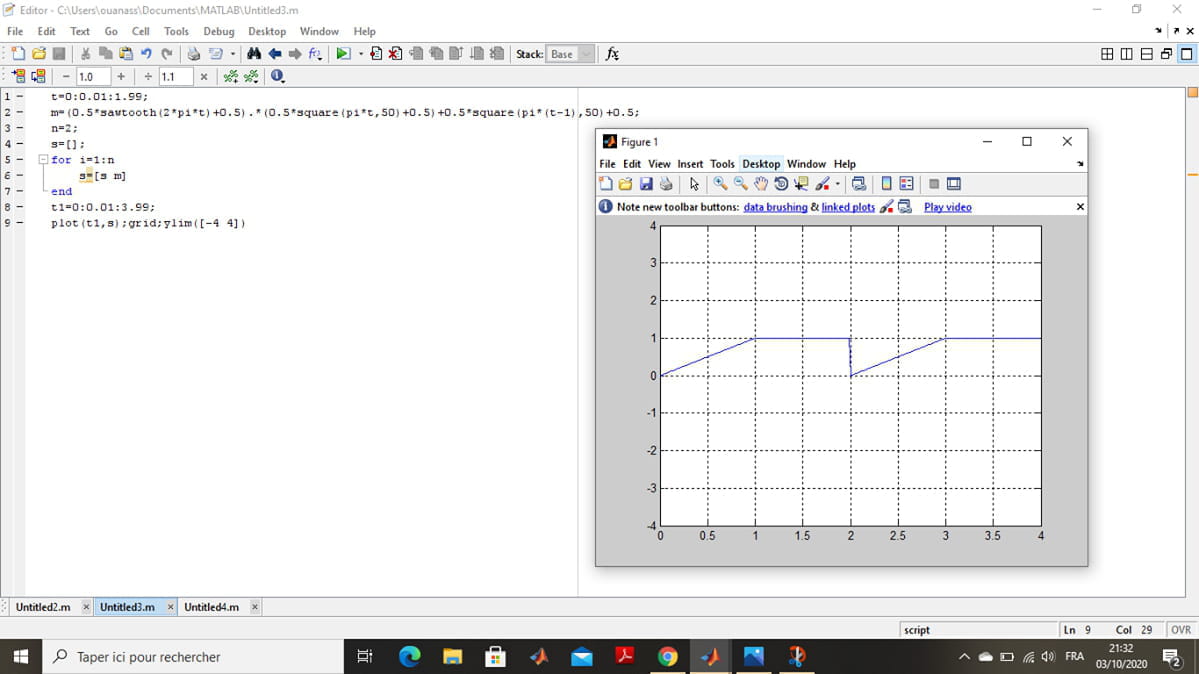1199x674 pixels.
Task: Open the Debug menu in the editor
Action: tap(218, 31)
